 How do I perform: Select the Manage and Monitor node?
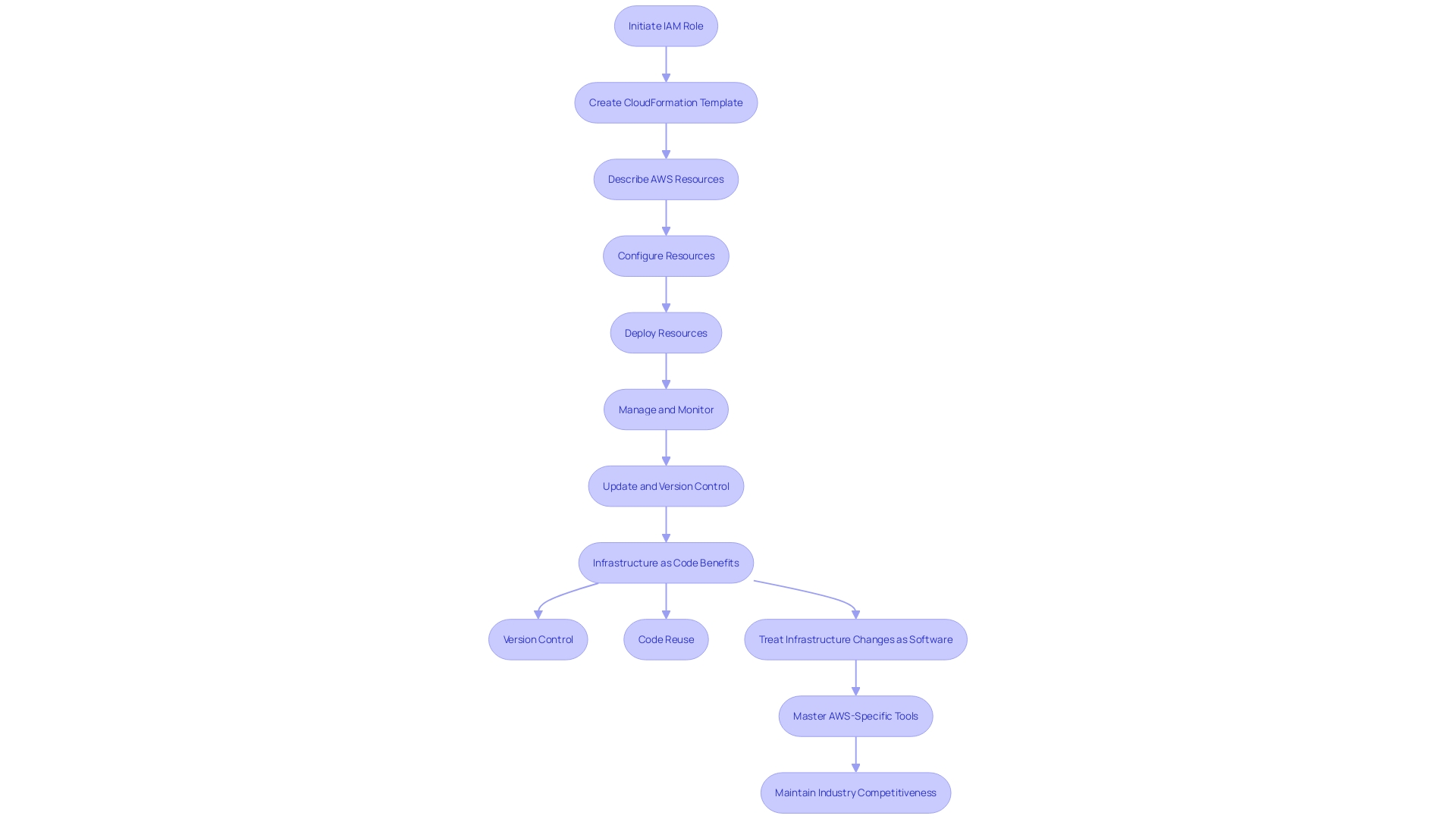[666, 409]
